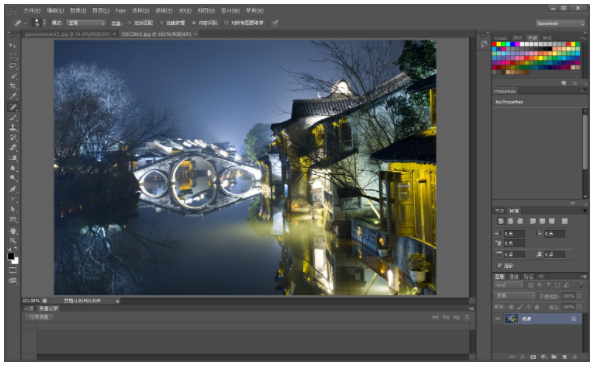Screen dimensions: 595x367
Task: Delete layer with Layers panel trash icon
Action: pyautogui.click(x=575, y=357)
